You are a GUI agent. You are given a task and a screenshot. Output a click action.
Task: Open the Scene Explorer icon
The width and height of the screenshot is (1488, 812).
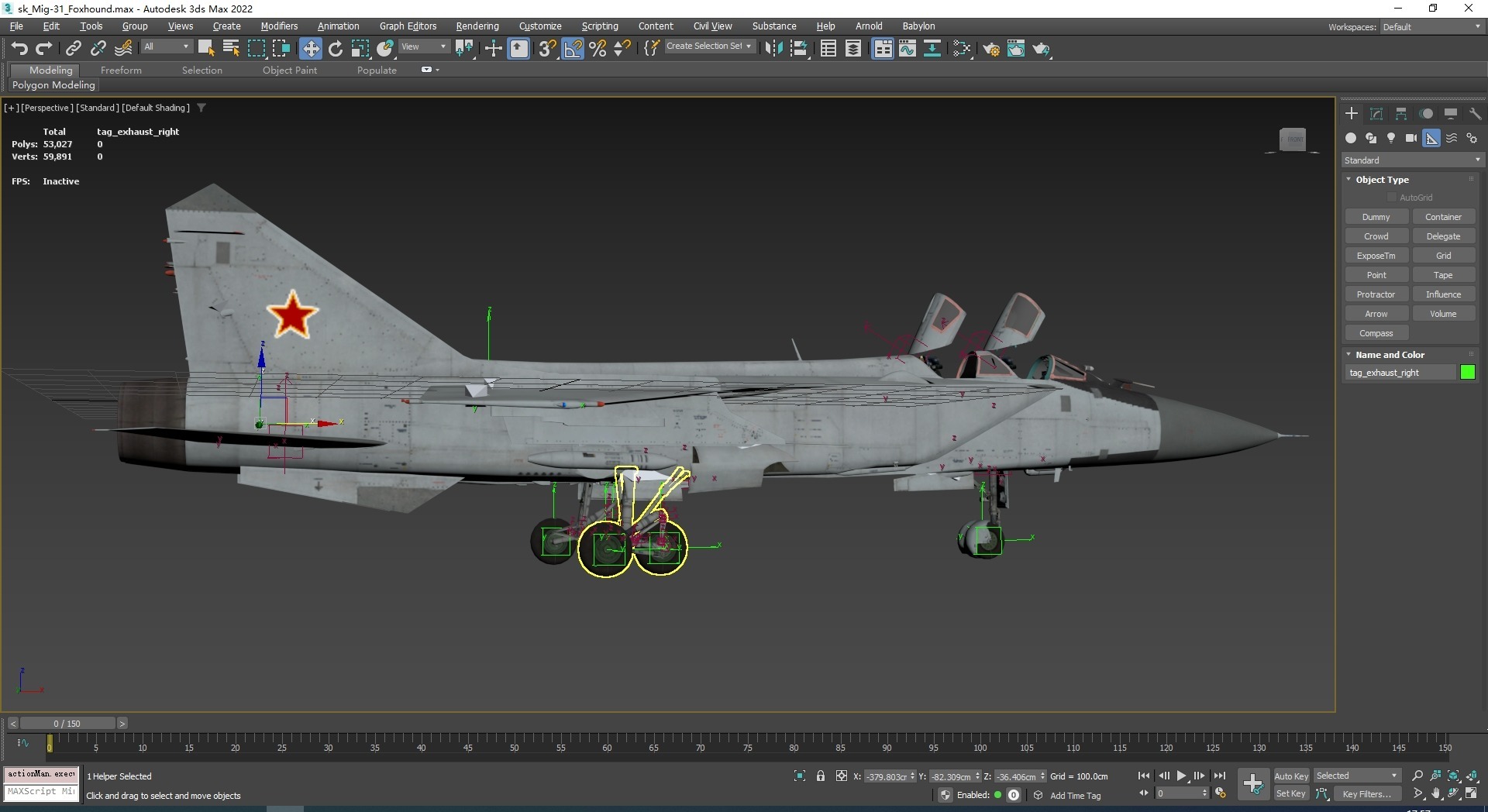[x=828, y=49]
